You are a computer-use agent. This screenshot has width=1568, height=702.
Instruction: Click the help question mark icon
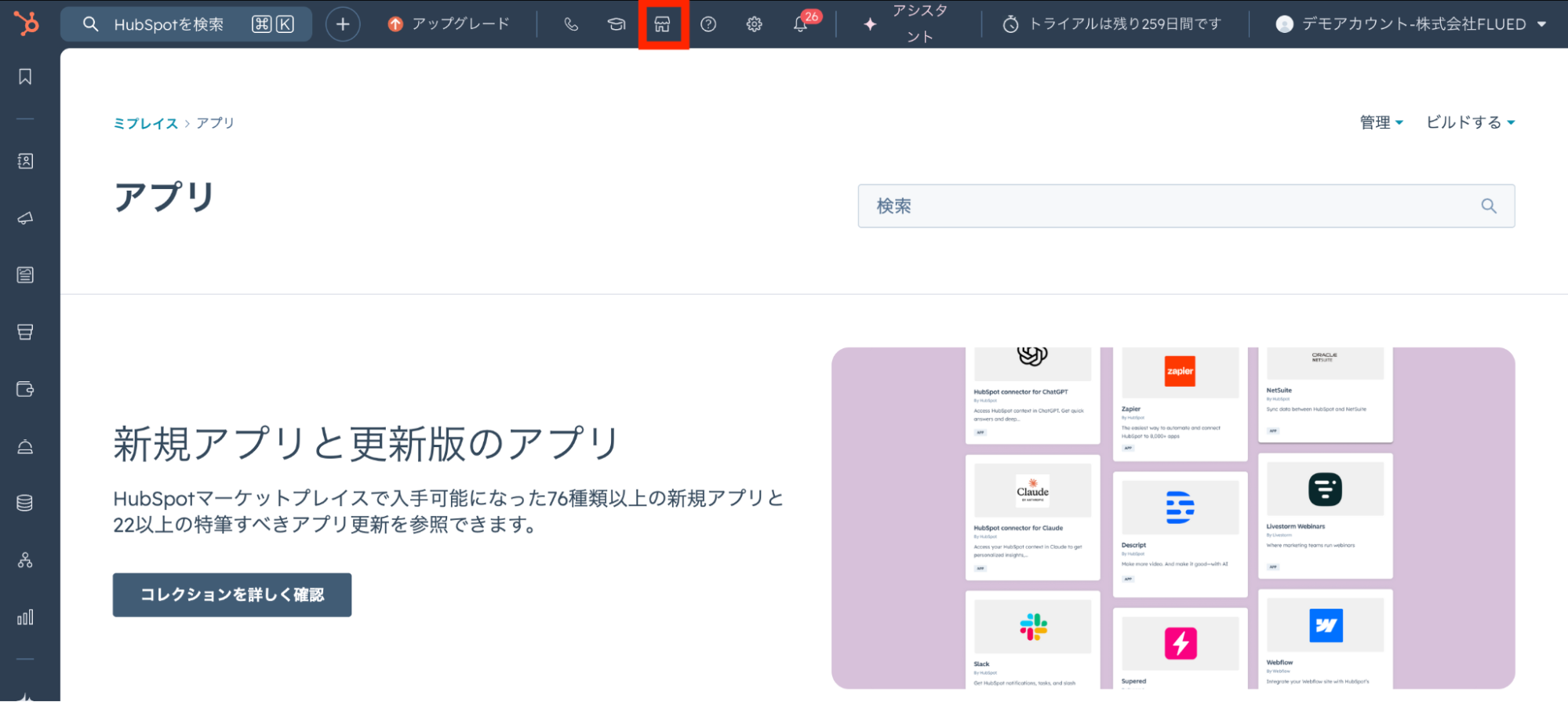point(708,24)
